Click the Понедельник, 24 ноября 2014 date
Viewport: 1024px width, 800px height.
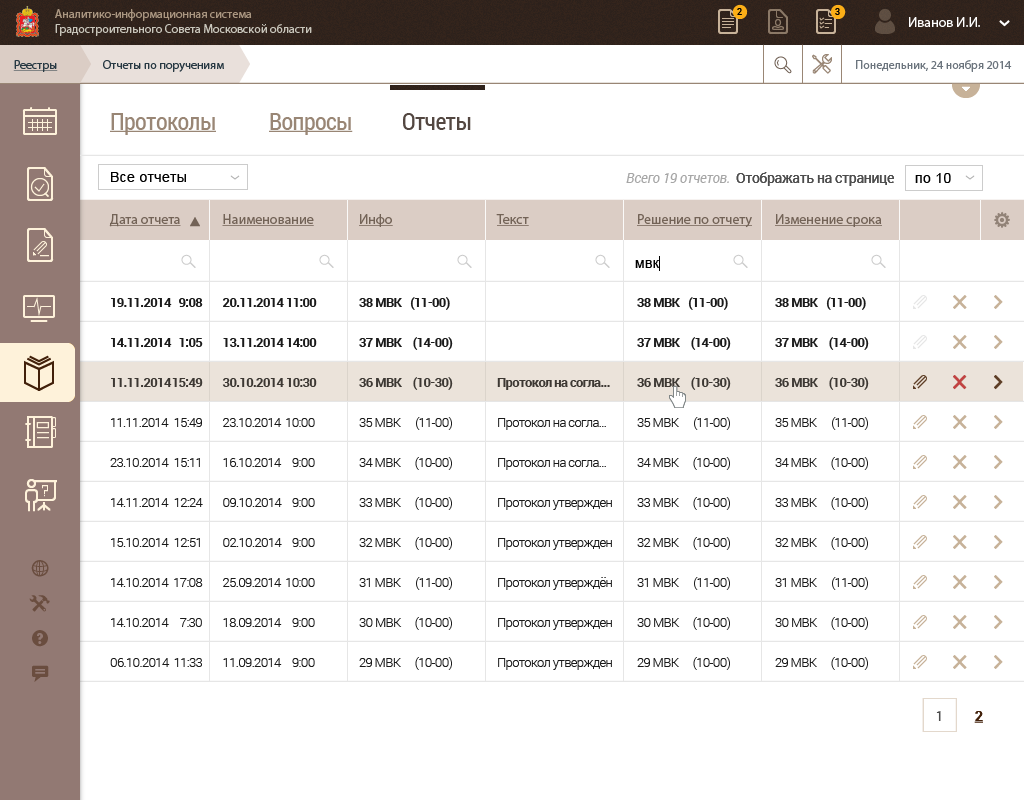coord(933,65)
